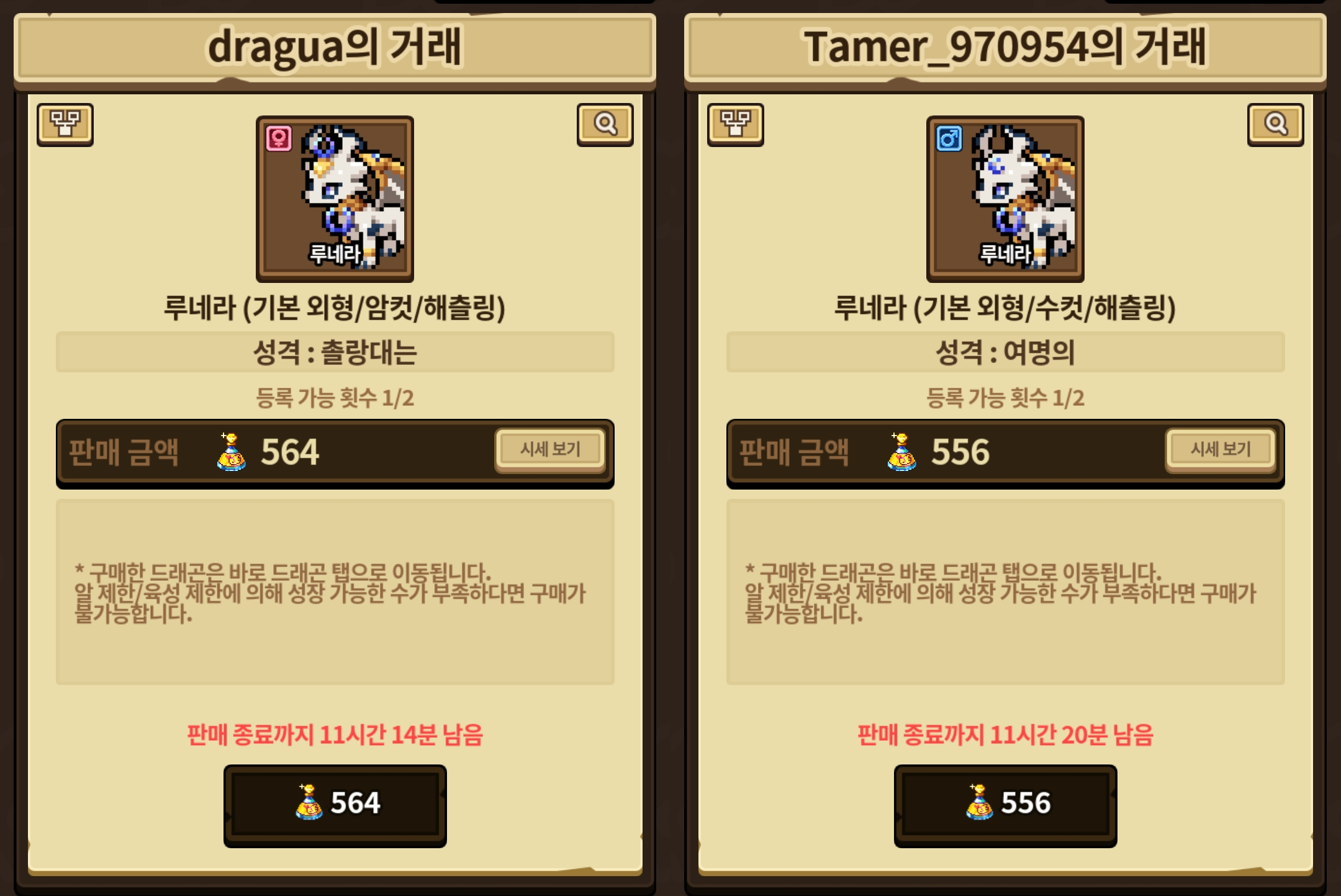Click the 판매 금액 564 price field
Image resolution: width=1341 pixels, height=896 pixels.
(335, 453)
